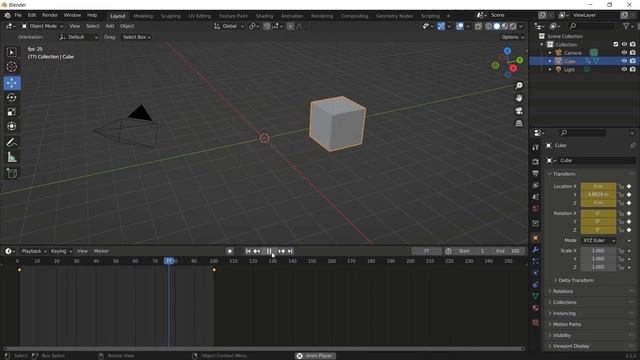Choose the Move tool
The width and height of the screenshot is (640, 360).
(12, 83)
